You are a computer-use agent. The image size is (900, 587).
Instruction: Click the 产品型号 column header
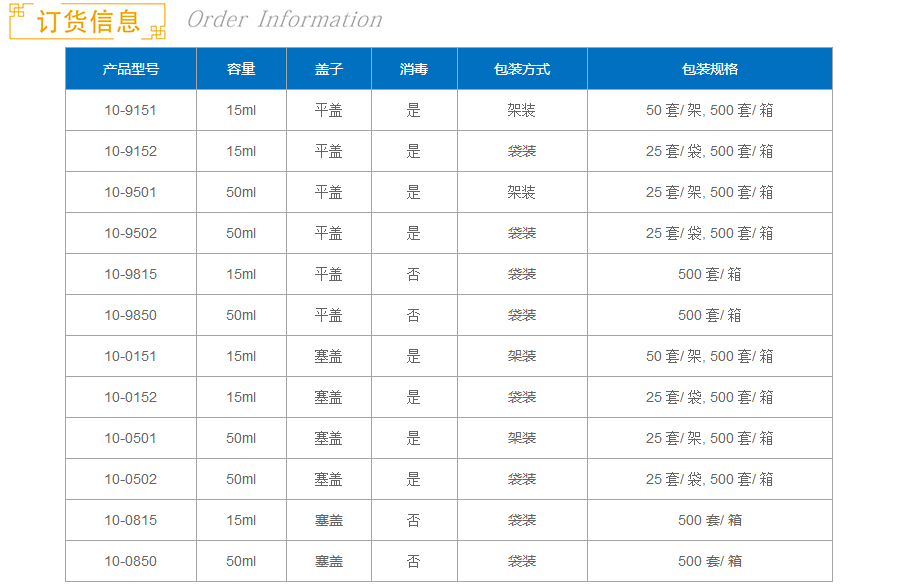tap(130, 69)
